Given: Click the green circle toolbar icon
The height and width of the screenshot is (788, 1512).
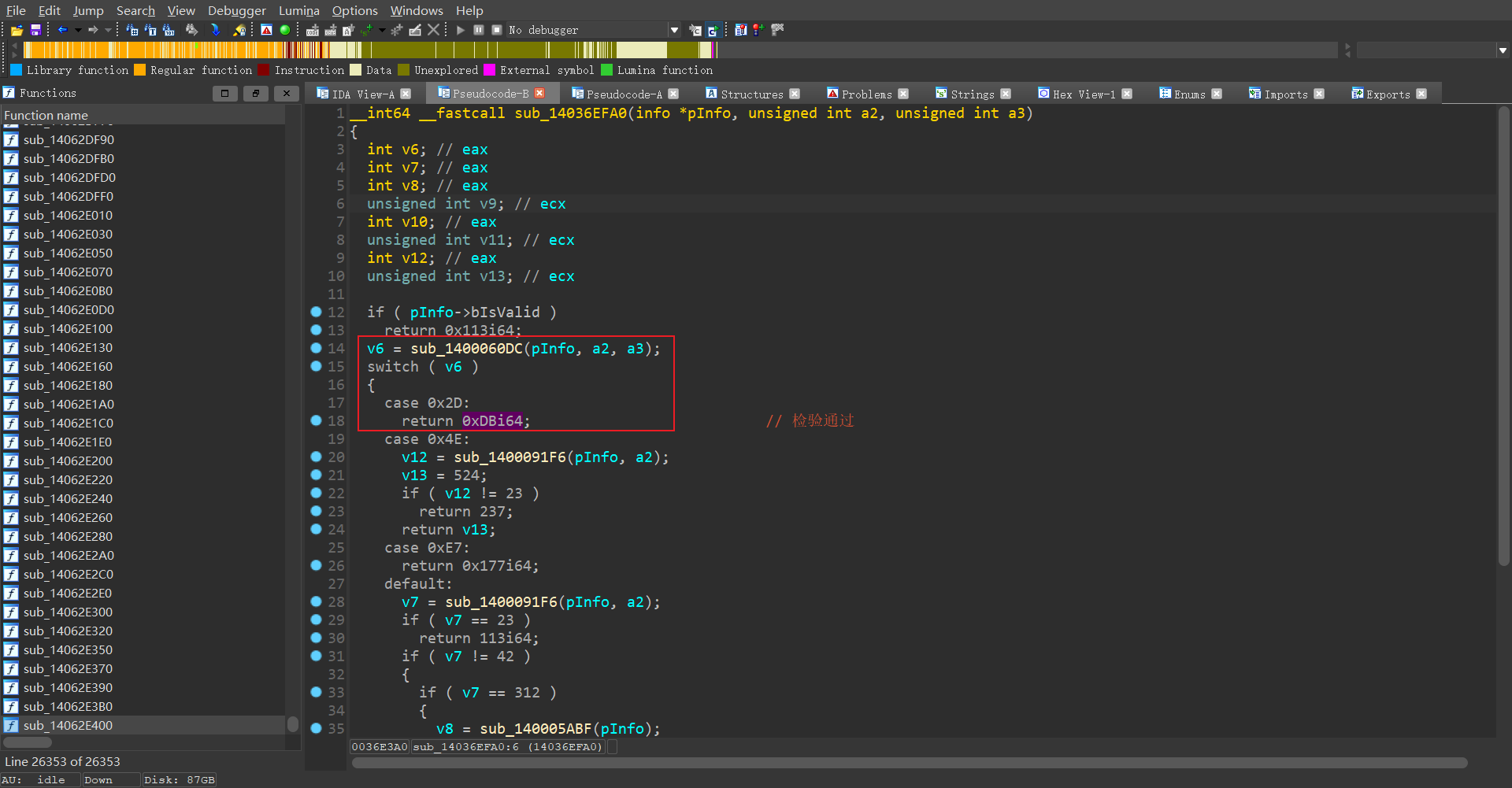Looking at the screenshot, I should (285, 30).
